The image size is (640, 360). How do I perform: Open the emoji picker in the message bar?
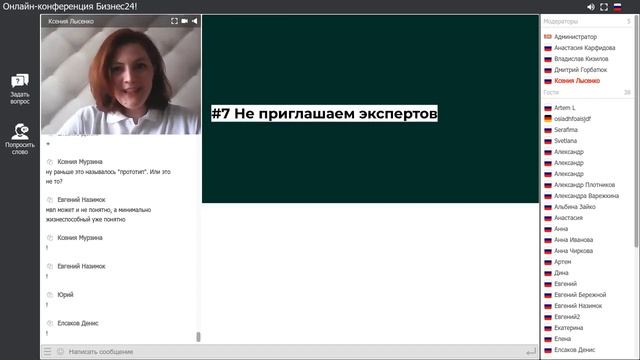(60, 351)
